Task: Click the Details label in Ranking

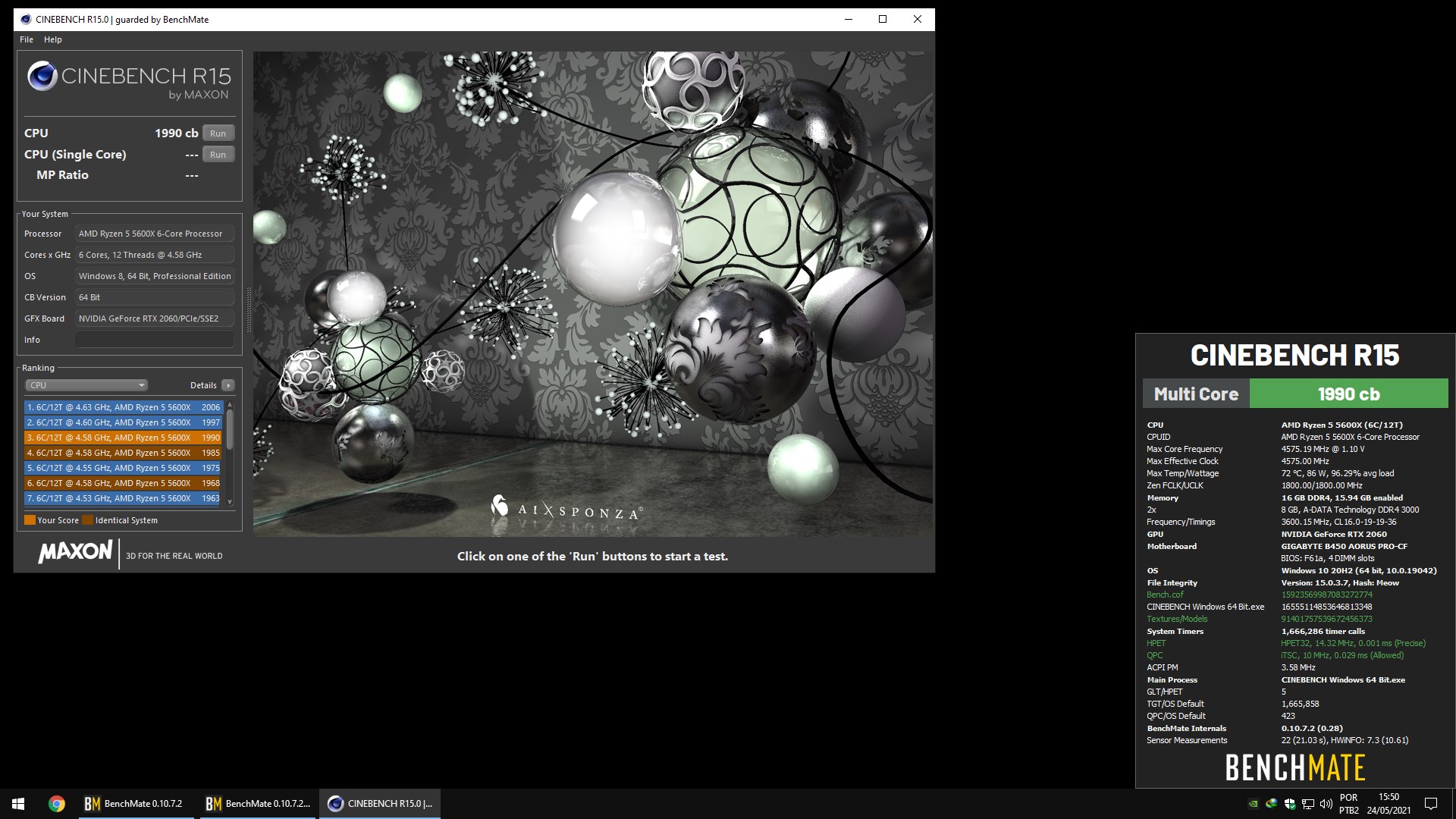Action: [x=203, y=385]
